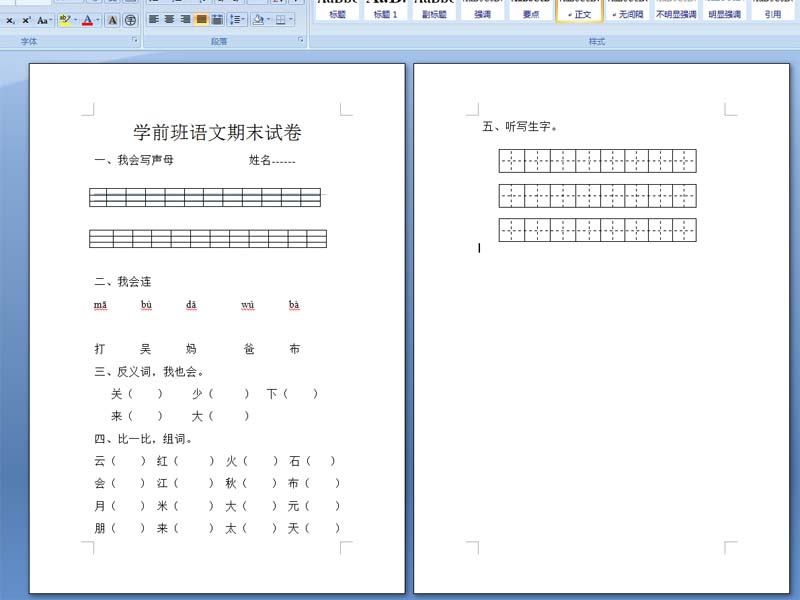
Task: Toggle character shading button
Action: (x=112, y=20)
